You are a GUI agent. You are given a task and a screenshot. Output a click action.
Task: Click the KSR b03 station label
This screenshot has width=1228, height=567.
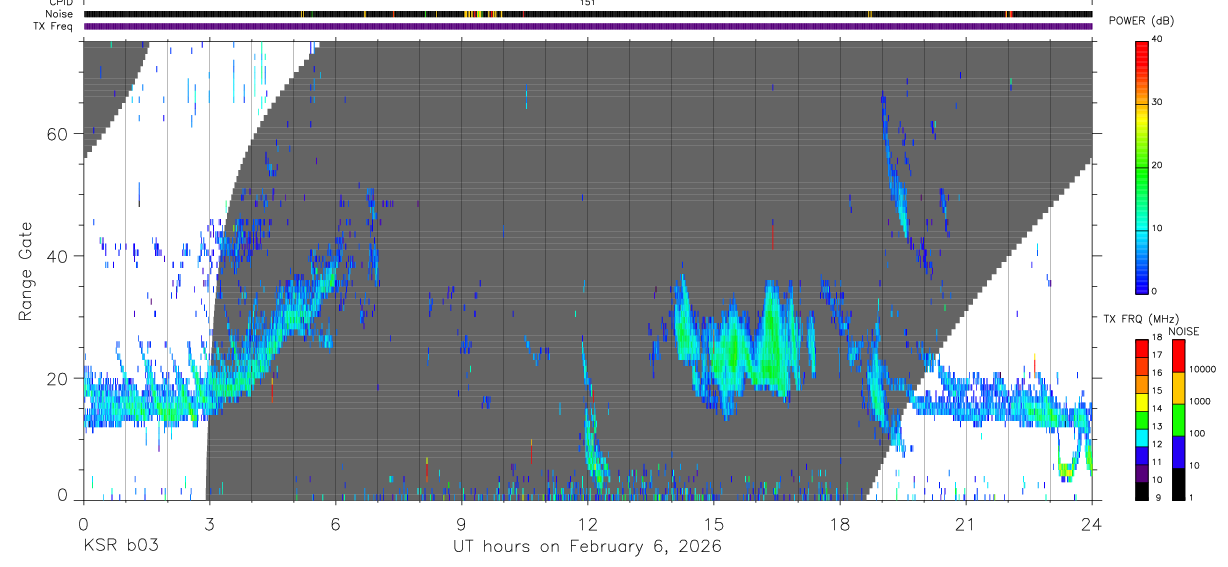click(x=120, y=547)
